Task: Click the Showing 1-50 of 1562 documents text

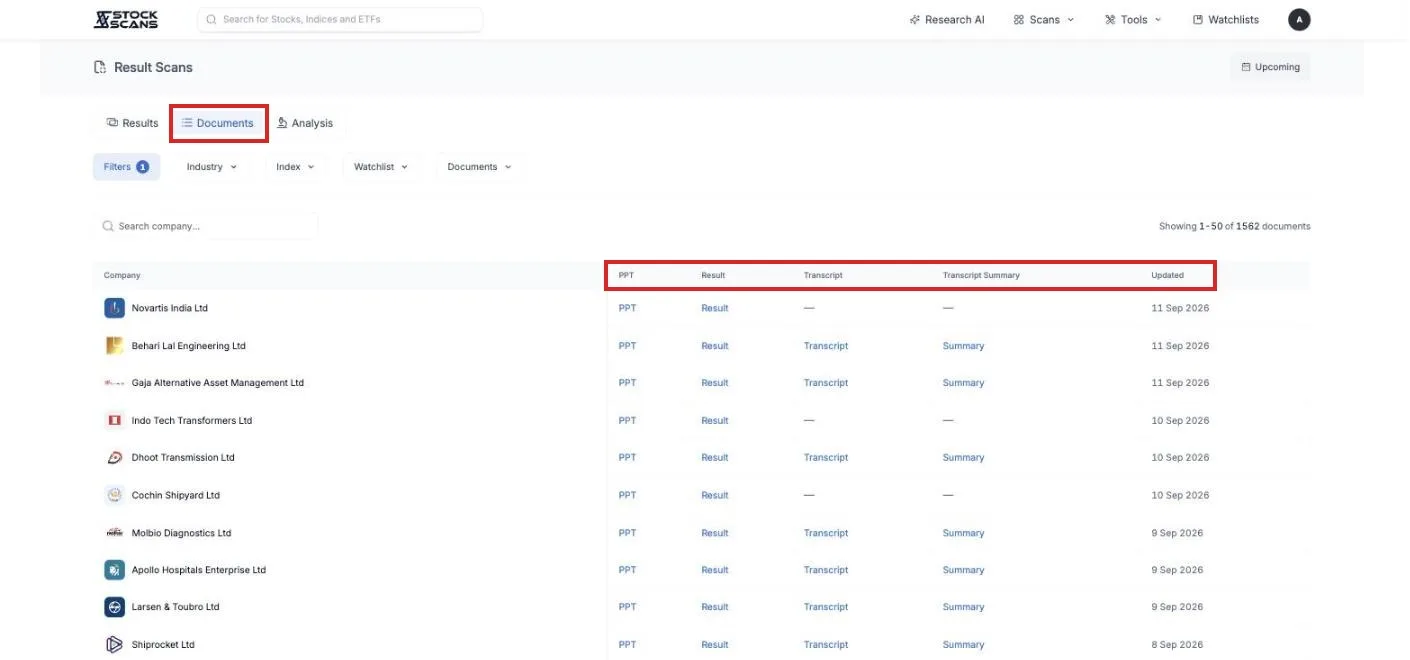Action: pos(1234,226)
